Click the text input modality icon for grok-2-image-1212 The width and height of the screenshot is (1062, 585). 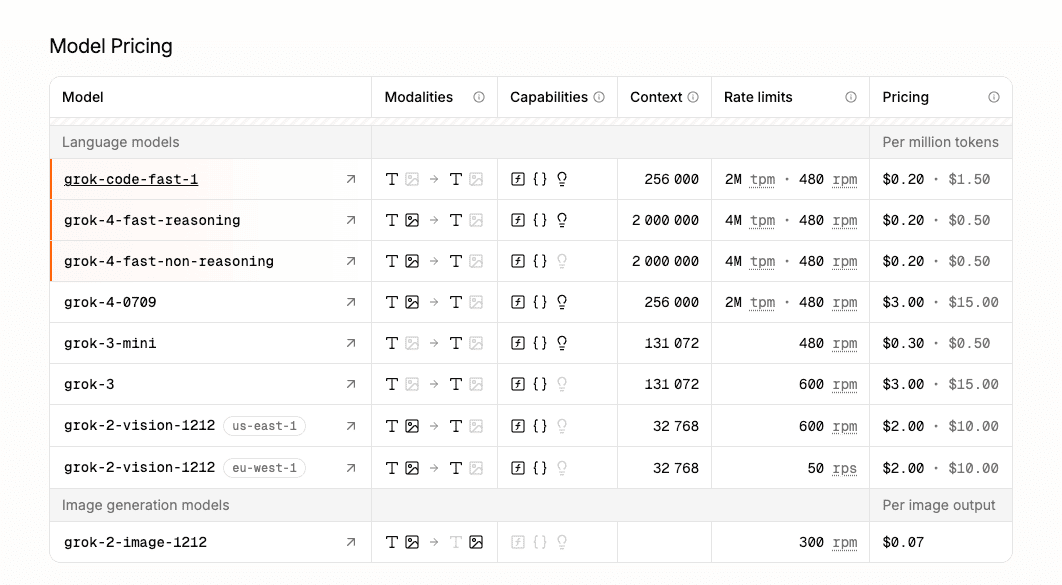(390, 542)
